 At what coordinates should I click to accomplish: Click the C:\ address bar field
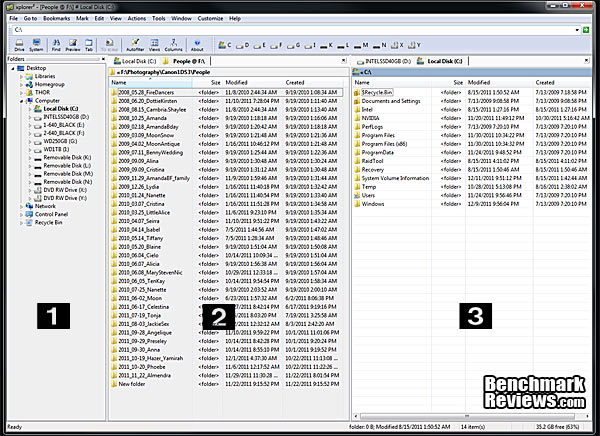(292, 29)
